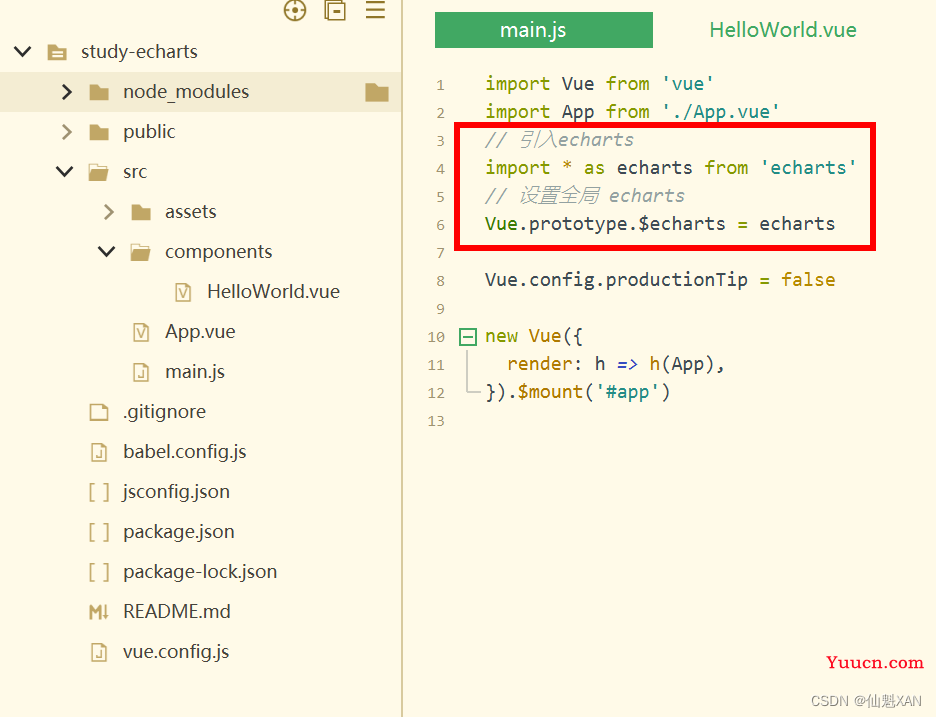Click the locate-file target icon
Viewport: 936px width, 717px height.
pos(295,10)
